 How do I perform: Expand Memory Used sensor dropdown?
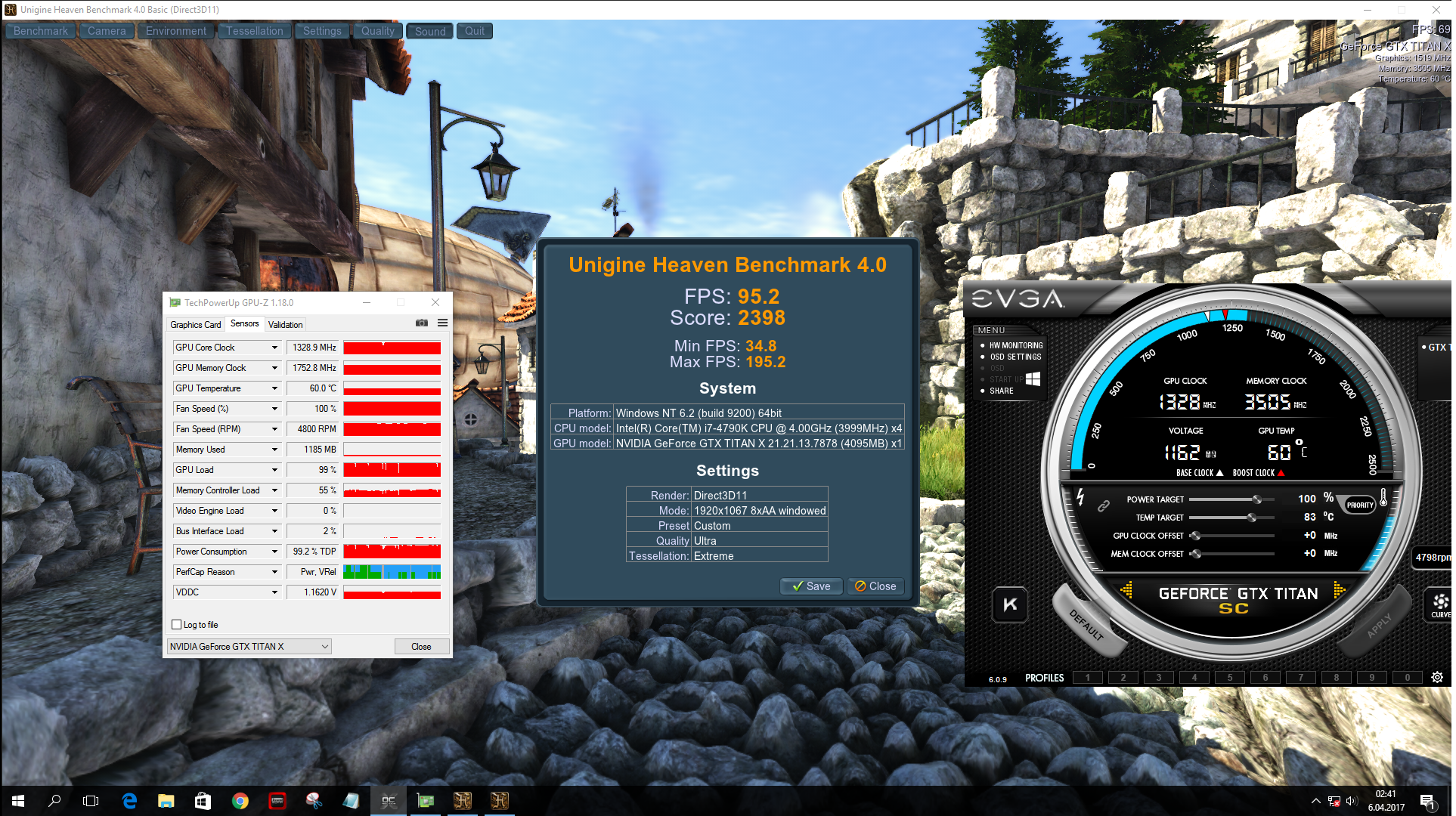[275, 450]
